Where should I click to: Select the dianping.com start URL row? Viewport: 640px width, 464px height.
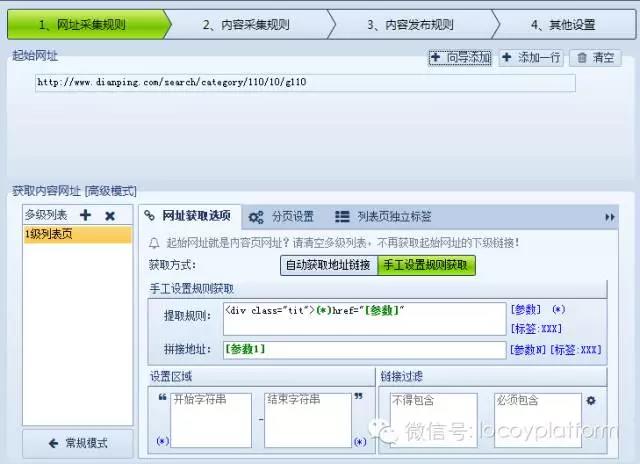click(305, 83)
